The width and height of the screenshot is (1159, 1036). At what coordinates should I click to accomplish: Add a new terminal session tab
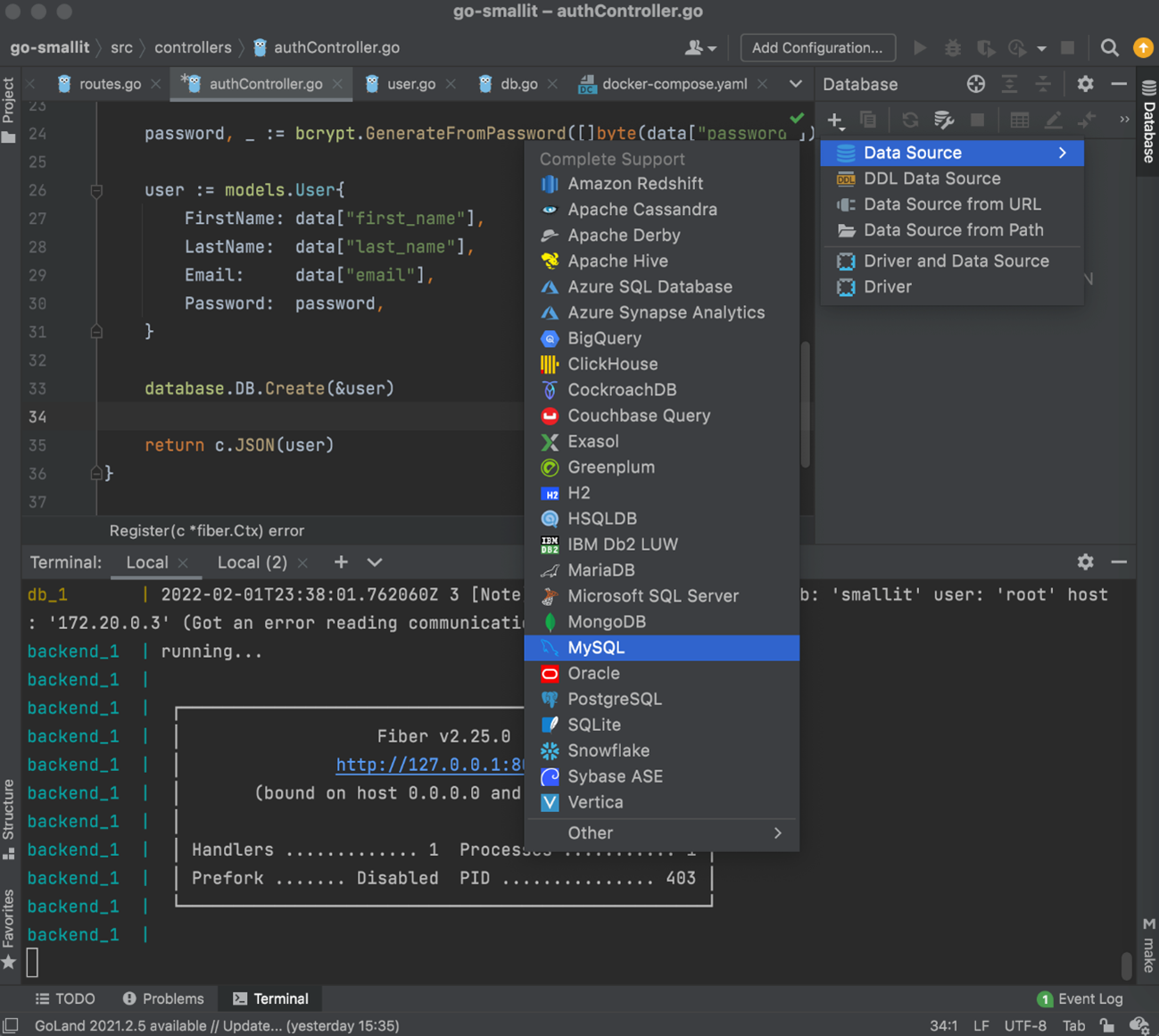tap(341, 562)
